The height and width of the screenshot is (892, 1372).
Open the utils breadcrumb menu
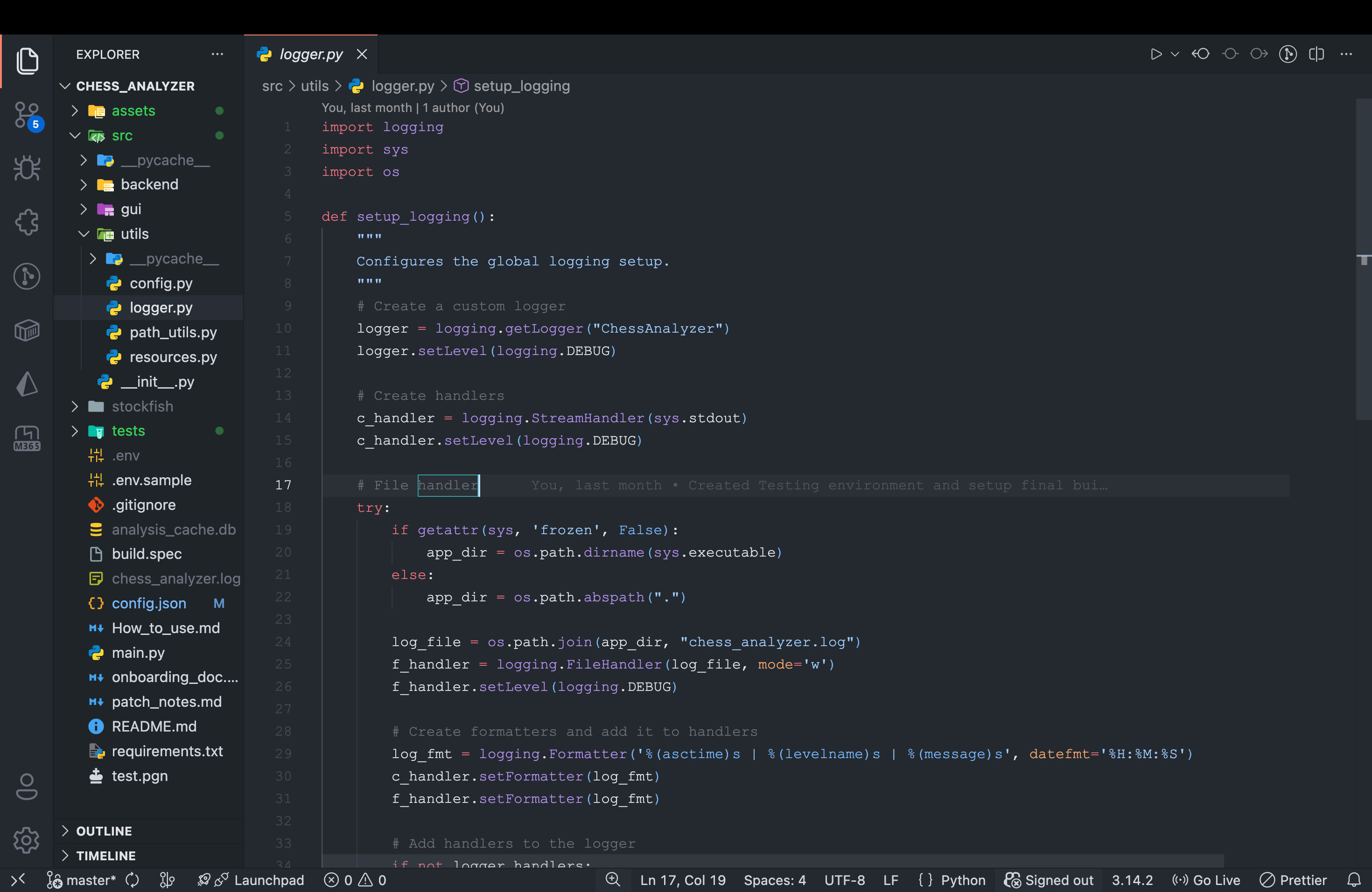[x=314, y=85]
